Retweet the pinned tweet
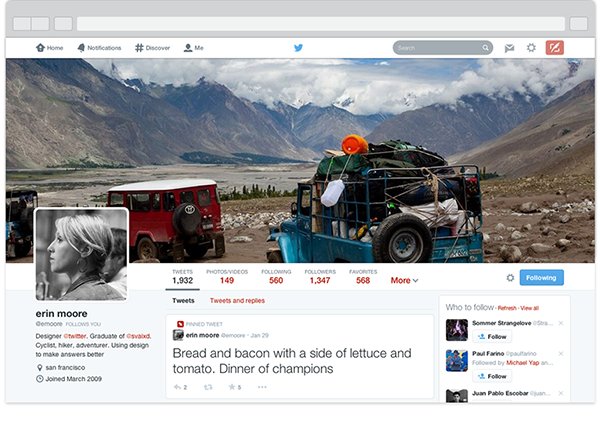600x423 pixels. (208, 387)
